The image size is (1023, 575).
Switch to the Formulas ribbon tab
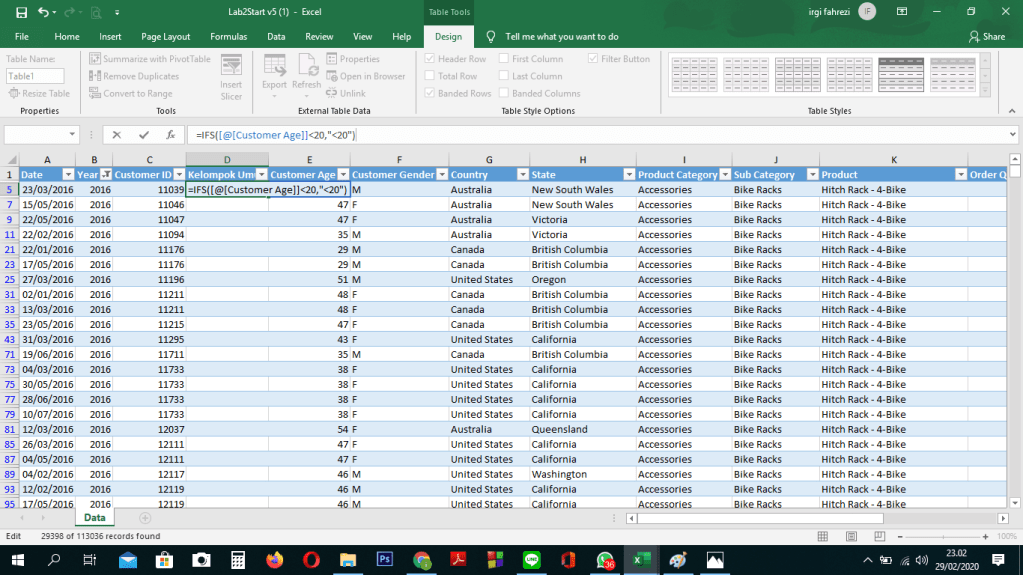coord(228,36)
